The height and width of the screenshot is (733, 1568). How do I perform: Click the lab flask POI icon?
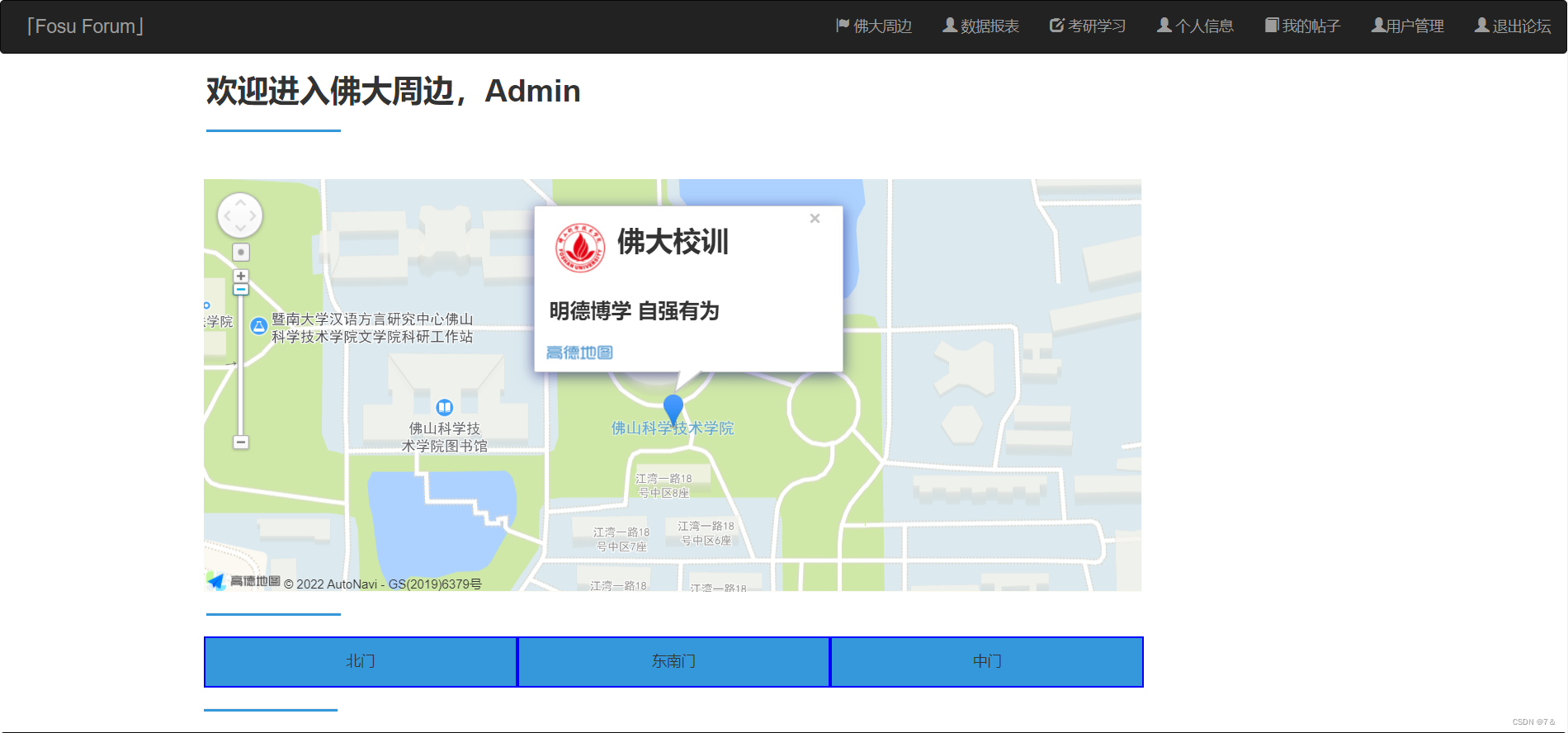(258, 325)
